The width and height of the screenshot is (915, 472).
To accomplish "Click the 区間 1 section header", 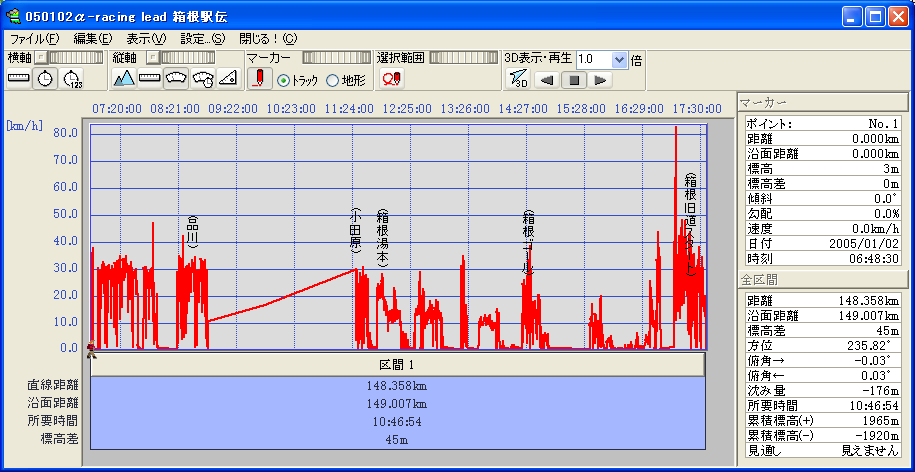I will coord(398,364).
